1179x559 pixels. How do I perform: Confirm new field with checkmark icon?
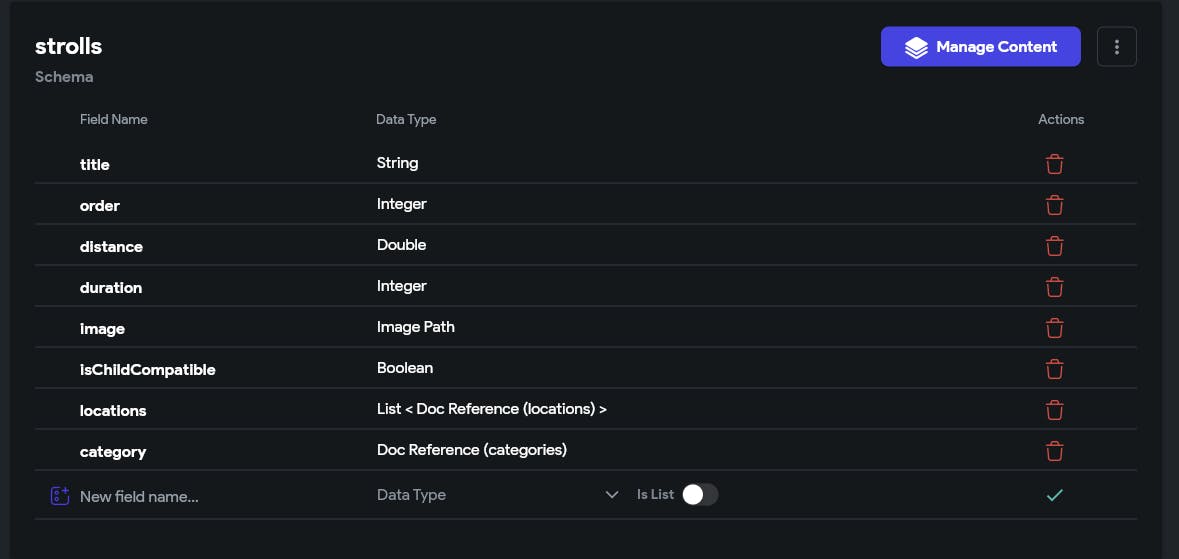pyautogui.click(x=1054, y=495)
